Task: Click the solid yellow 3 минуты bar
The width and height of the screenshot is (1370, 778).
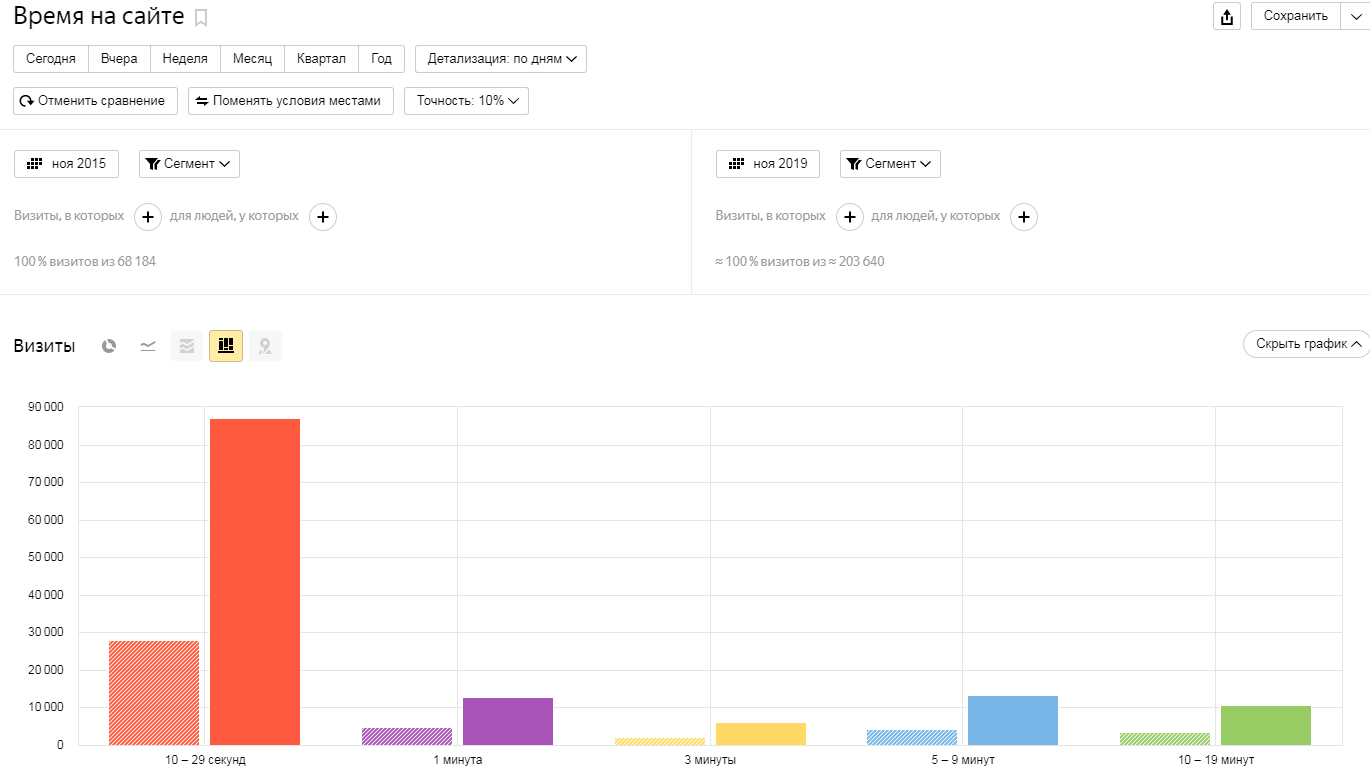Action: tap(761, 734)
